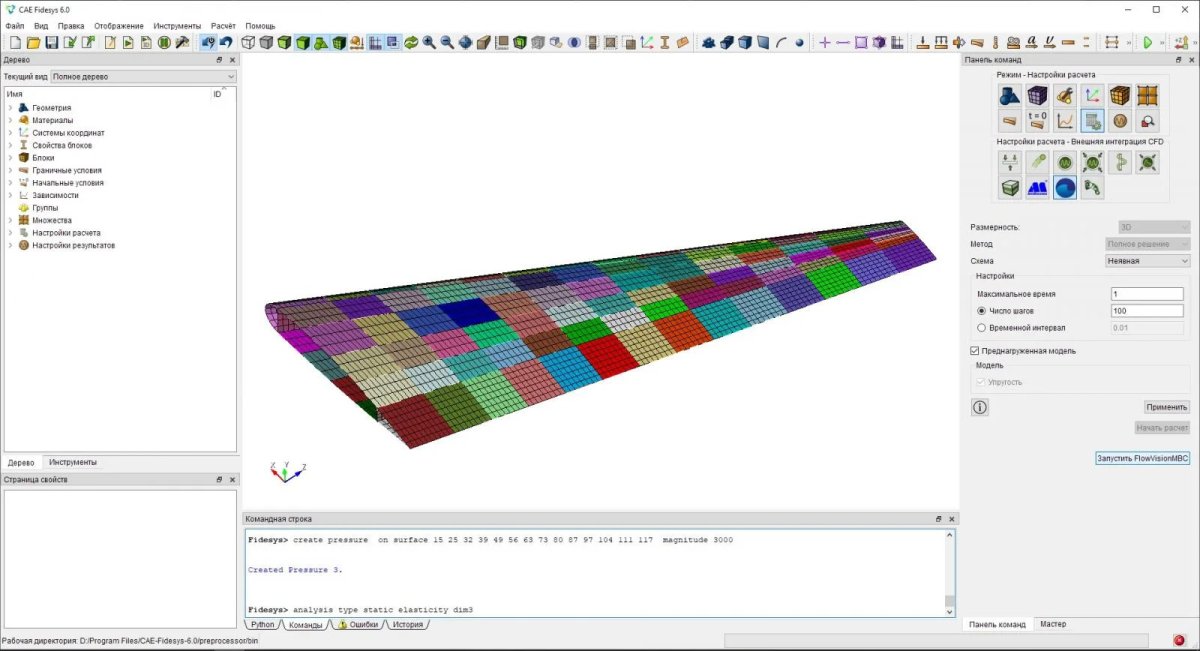Open the Файл menu
The width and height of the screenshot is (1200, 651).
tap(14, 25)
